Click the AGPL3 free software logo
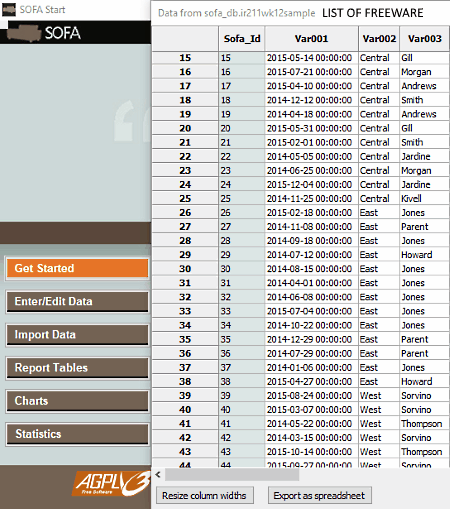450x509 pixels. pos(111,483)
